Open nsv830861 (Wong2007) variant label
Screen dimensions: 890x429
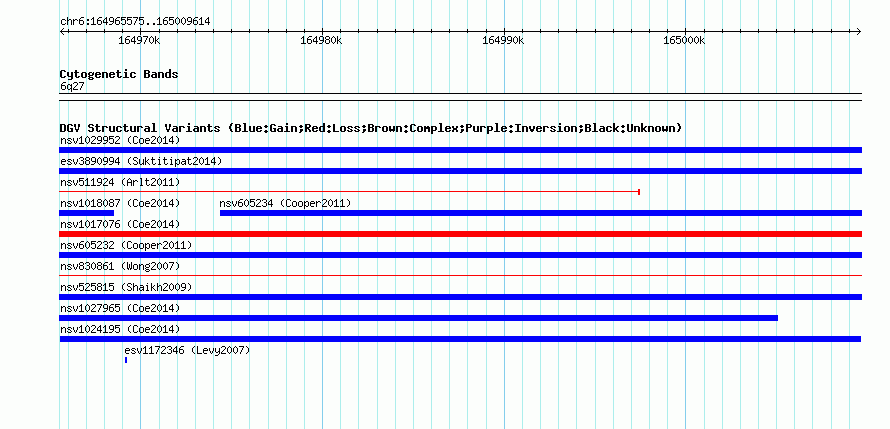tap(120, 266)
